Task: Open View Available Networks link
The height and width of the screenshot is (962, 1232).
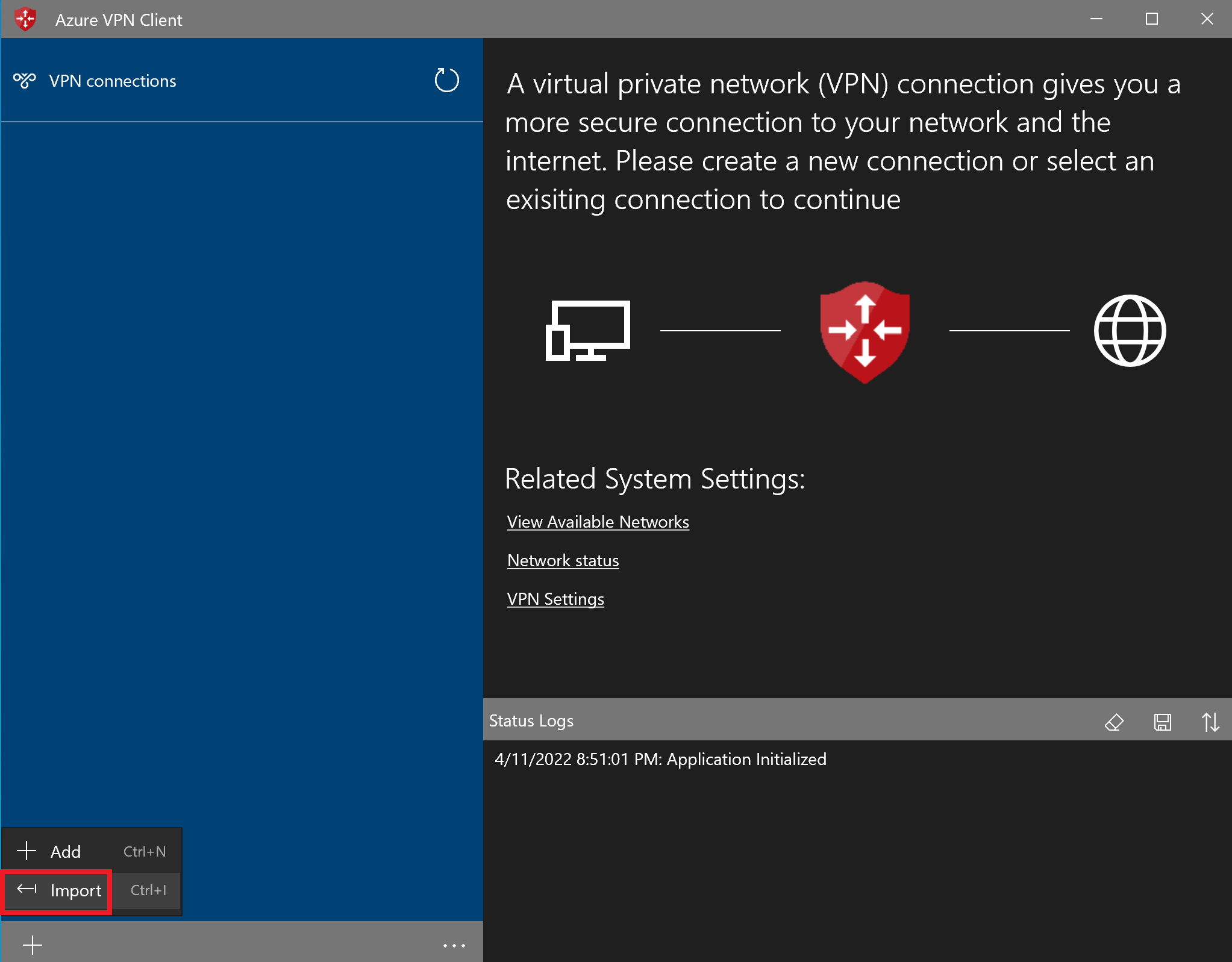Action: click(598, 522)
